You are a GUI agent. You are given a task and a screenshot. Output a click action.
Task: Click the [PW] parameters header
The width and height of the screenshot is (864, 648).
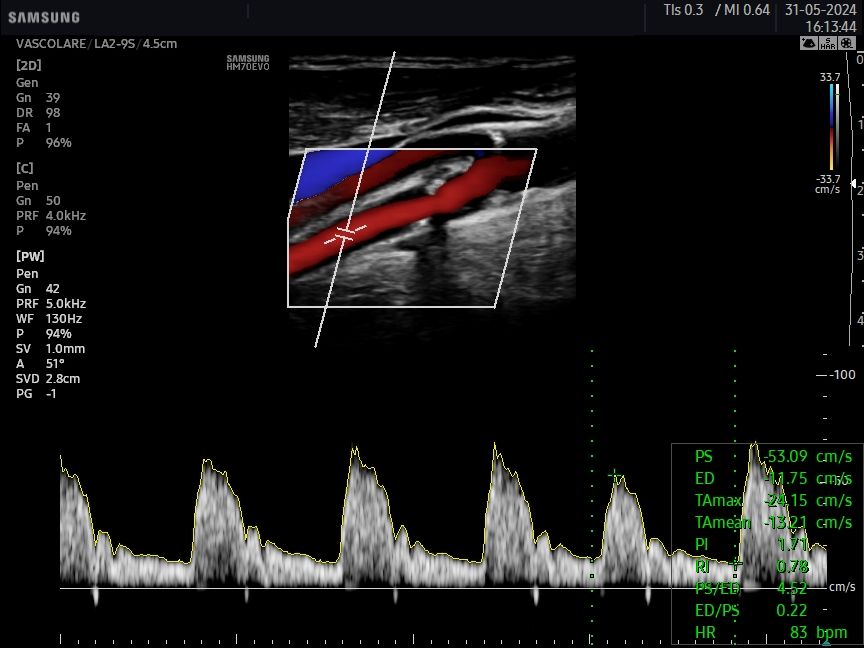coord(30,257)
